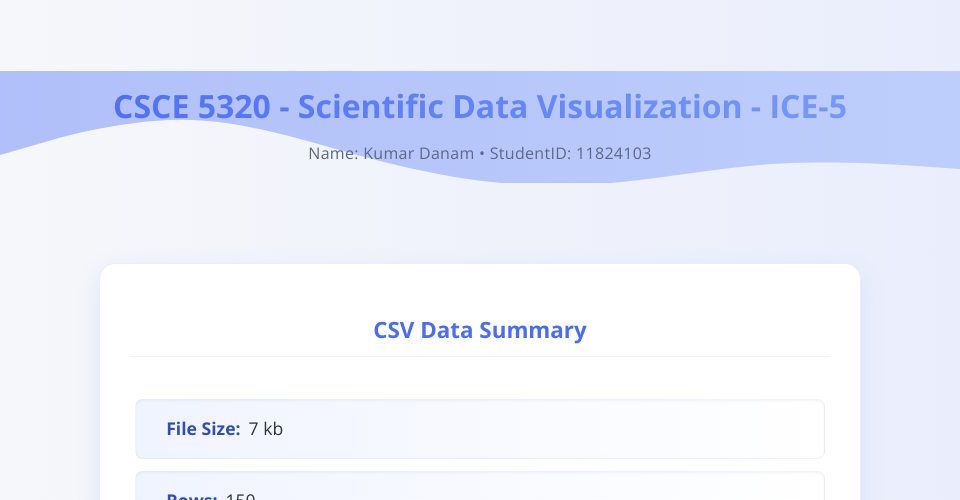Click the blue wave header banner background
Image resolution: width=960 pixels, height=500 pixels.
point(900,120)
